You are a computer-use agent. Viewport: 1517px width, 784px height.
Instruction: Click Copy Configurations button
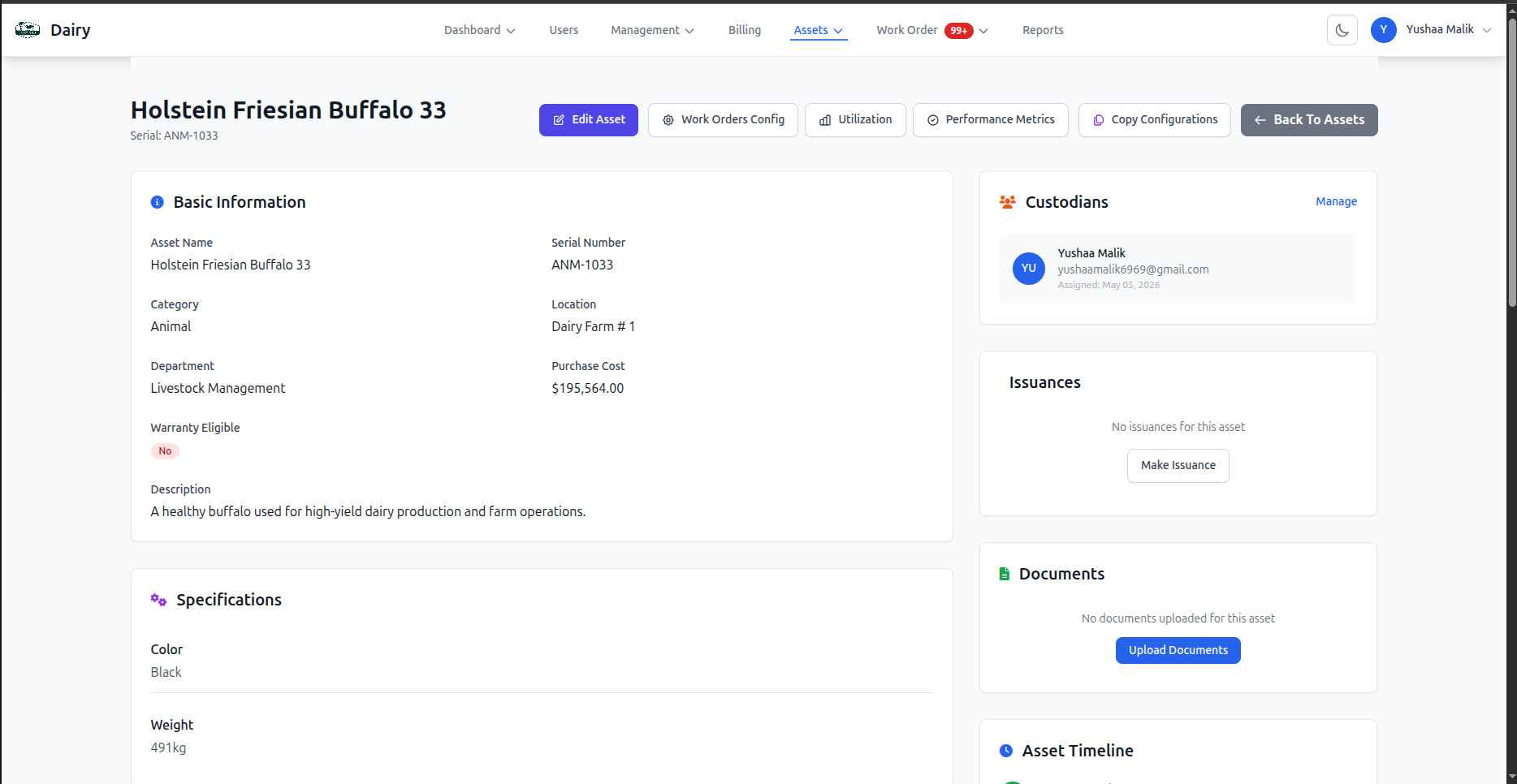pos(1155,120)
